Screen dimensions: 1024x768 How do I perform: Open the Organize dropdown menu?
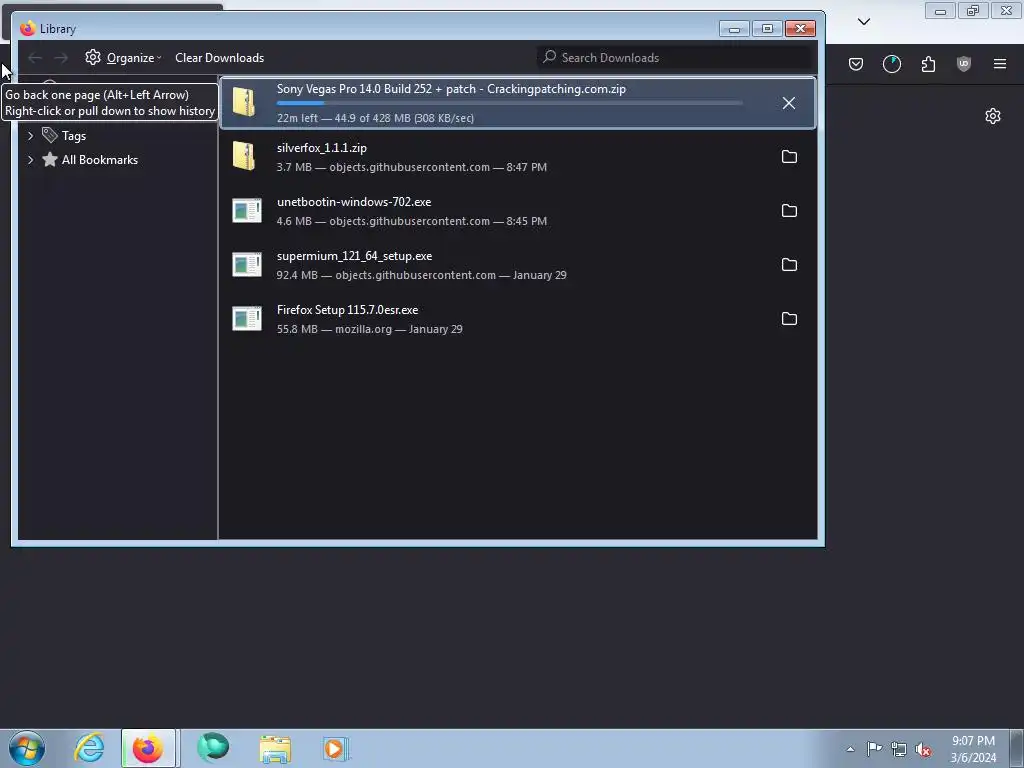(x=123, y=57)
